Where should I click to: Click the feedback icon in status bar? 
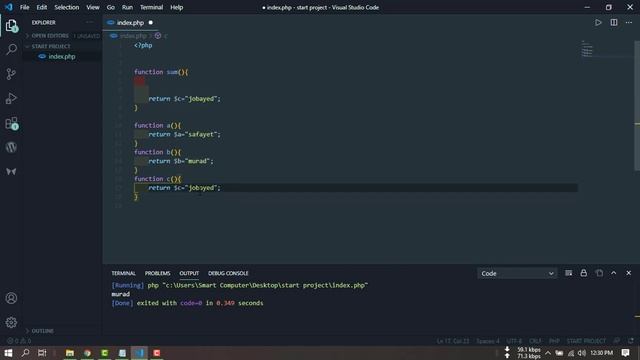(x=617, y=340)
